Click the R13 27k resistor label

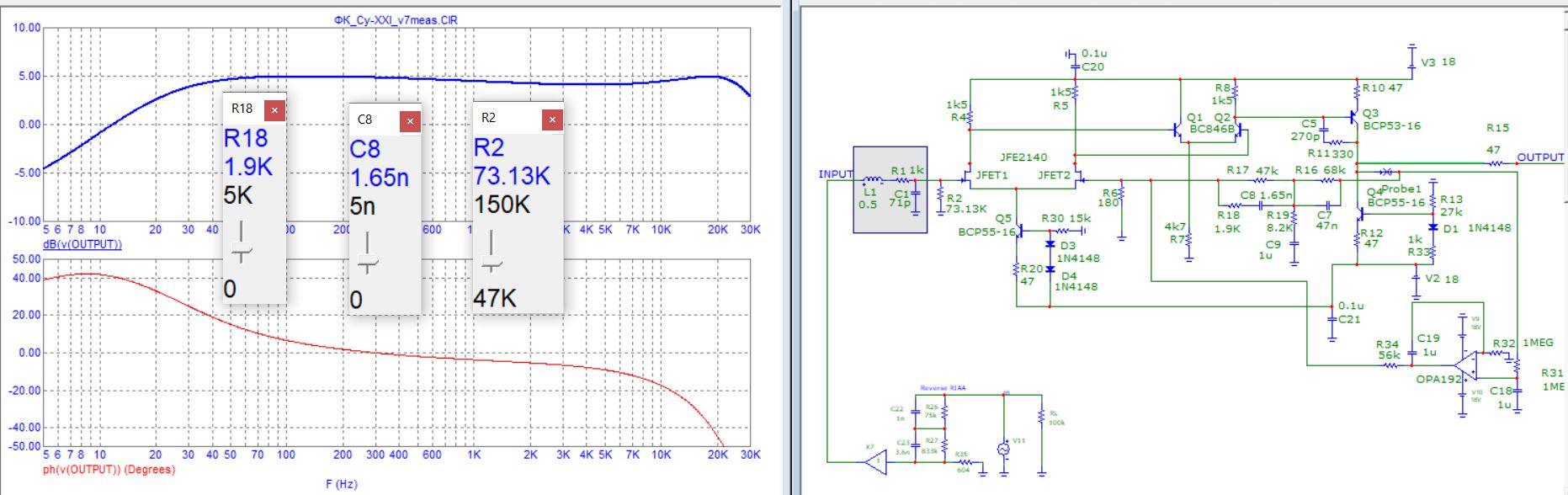tap(1452, 206)
